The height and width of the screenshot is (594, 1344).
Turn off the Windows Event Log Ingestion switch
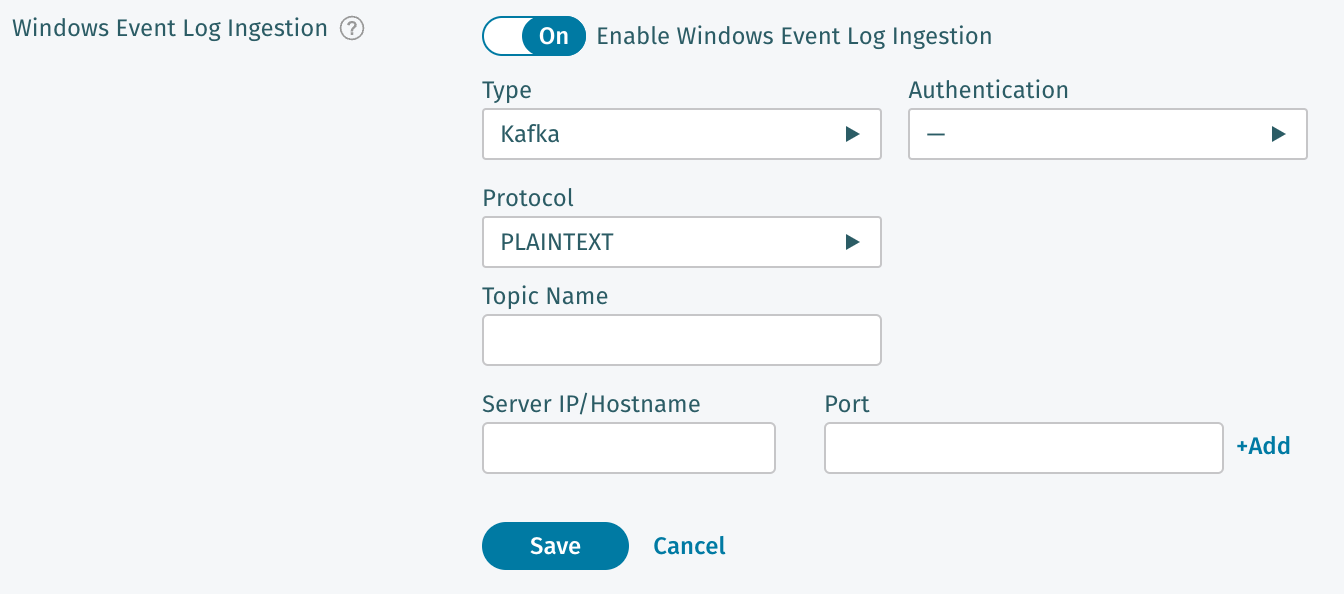(533, 37)
